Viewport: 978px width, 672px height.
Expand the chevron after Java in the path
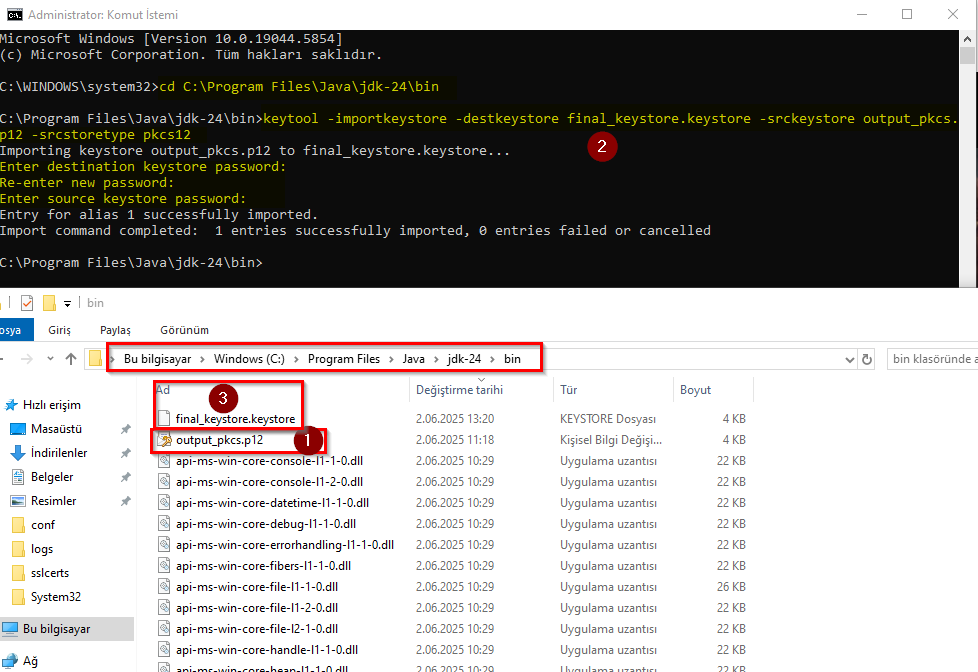click(x=436, y=359)
